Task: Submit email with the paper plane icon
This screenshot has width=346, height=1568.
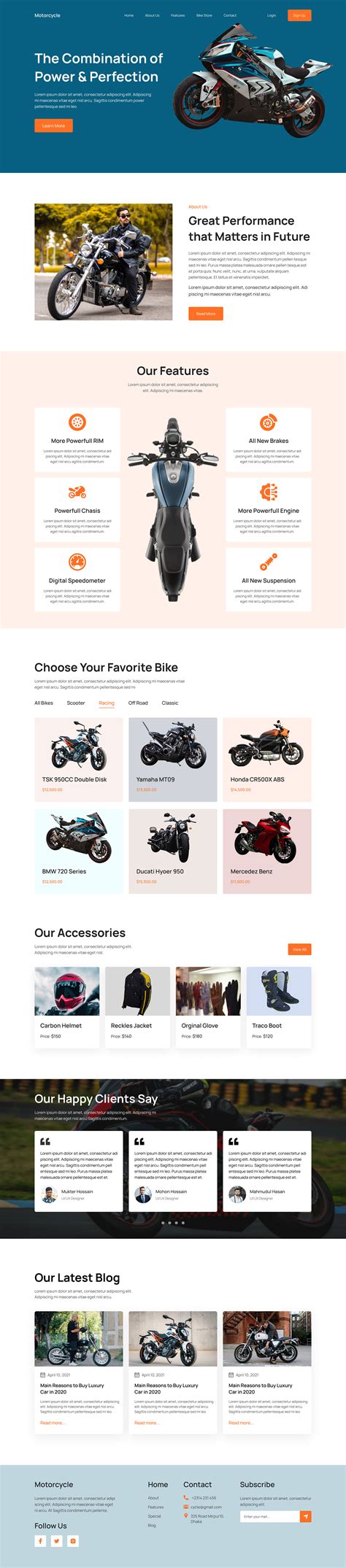Action: 306,1516
